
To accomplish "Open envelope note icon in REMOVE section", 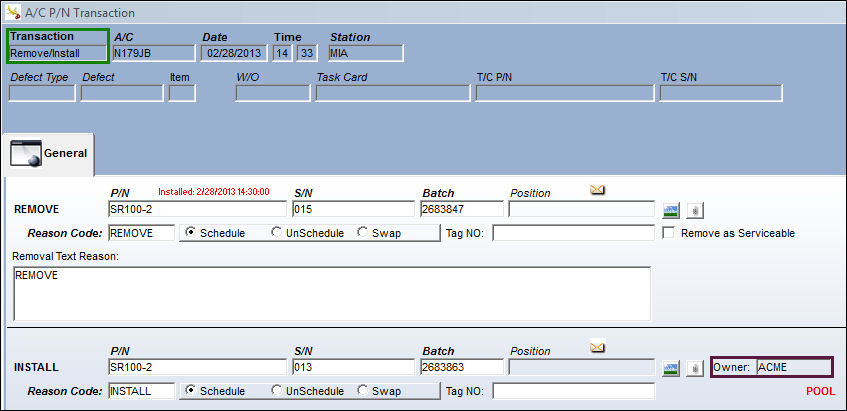I will (597, 190).
